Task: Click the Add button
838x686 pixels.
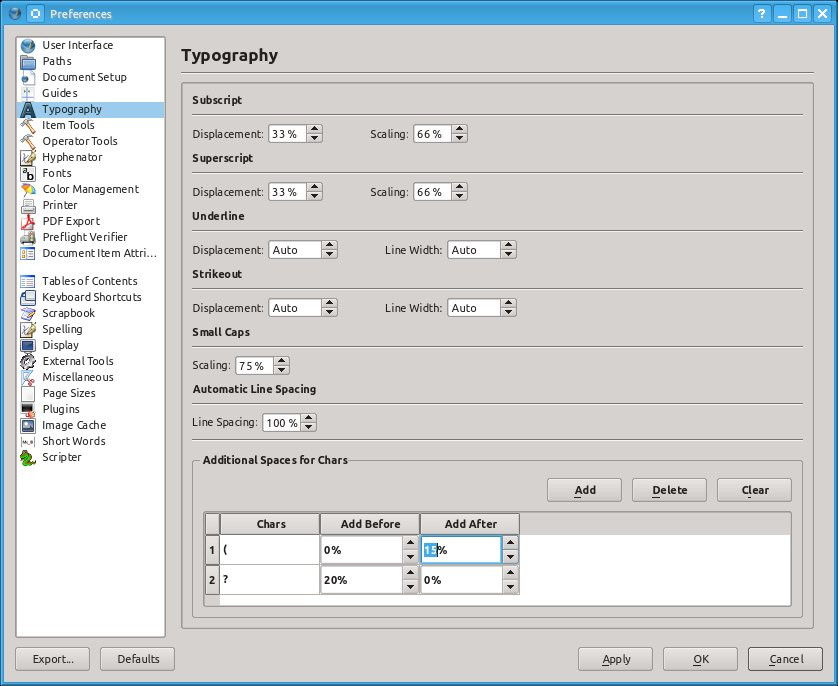Action: pos(585,490)
